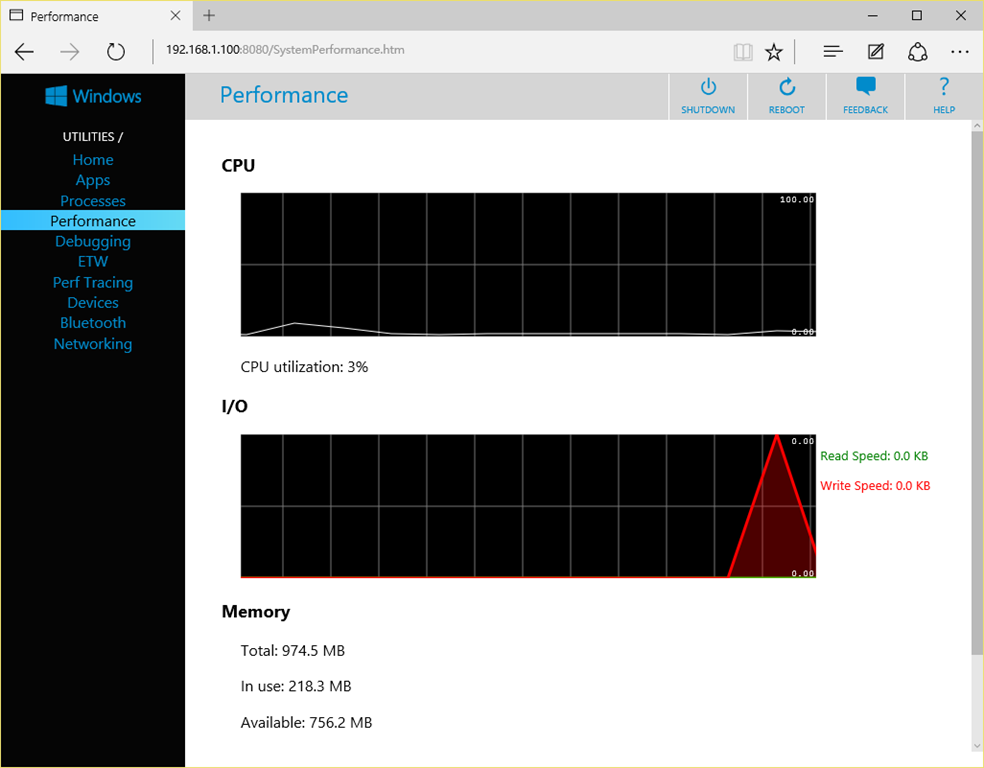Click In use: 218.3 MB text
The image size is (984, 768).
(x=296, y=686)
